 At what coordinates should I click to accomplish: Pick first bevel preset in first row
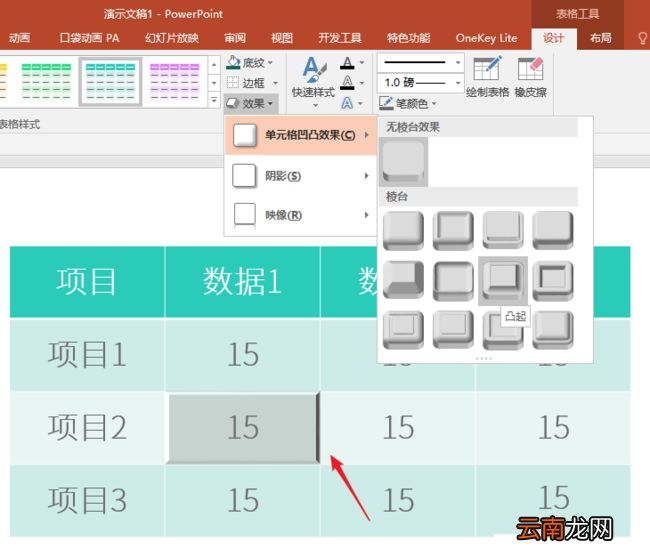point(403,231)
